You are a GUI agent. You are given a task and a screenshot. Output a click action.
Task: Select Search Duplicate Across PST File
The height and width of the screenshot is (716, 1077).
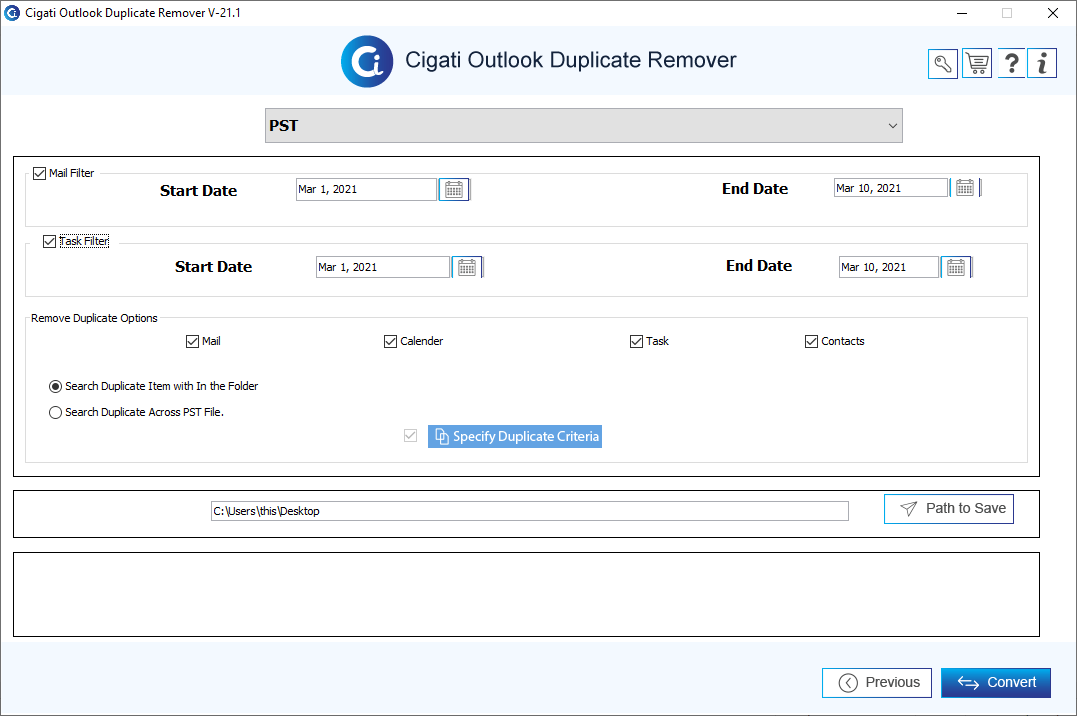(x=56, y=413)
